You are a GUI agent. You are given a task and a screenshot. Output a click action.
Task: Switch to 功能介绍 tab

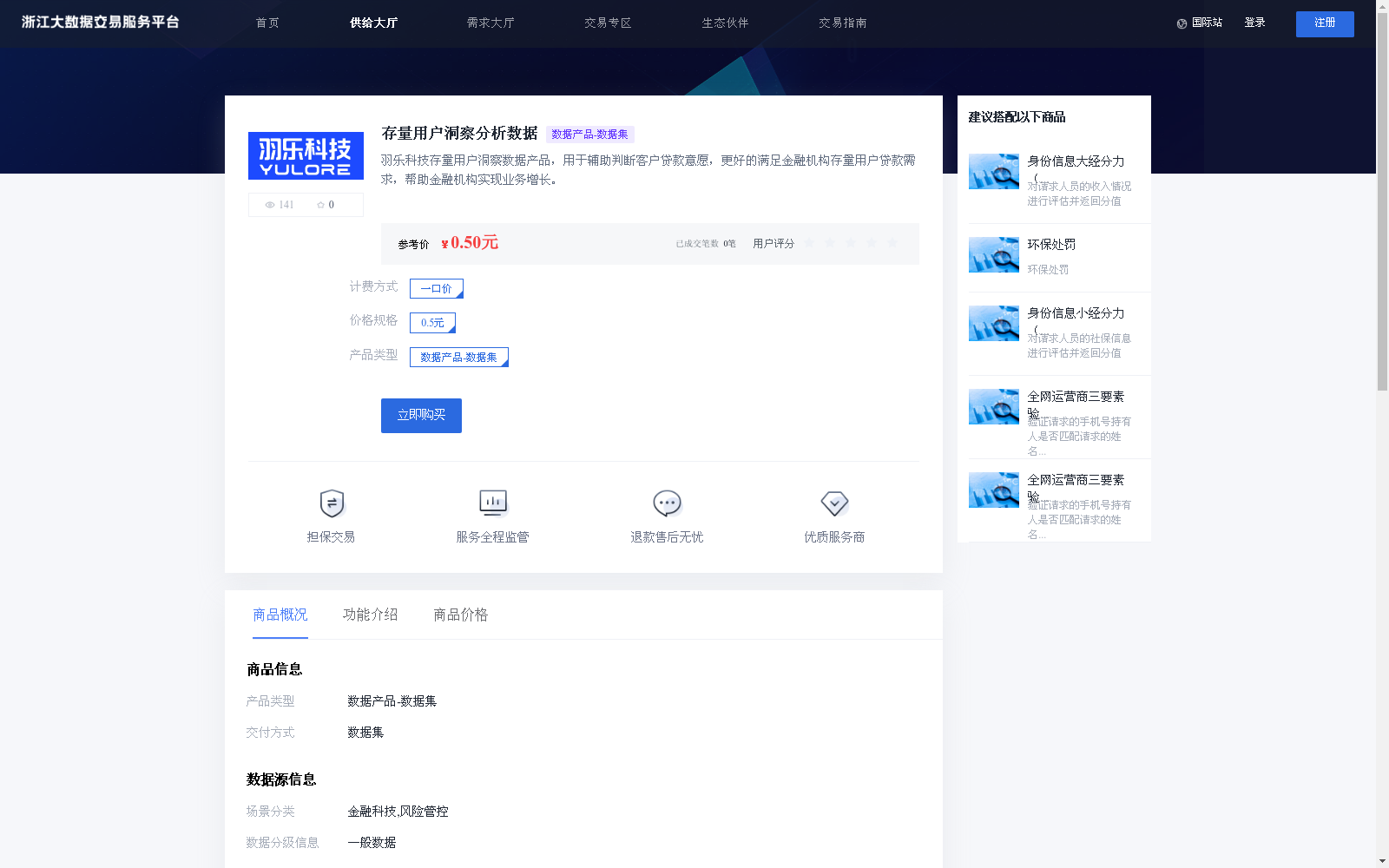pyautogui.click(x=371, y=615)
